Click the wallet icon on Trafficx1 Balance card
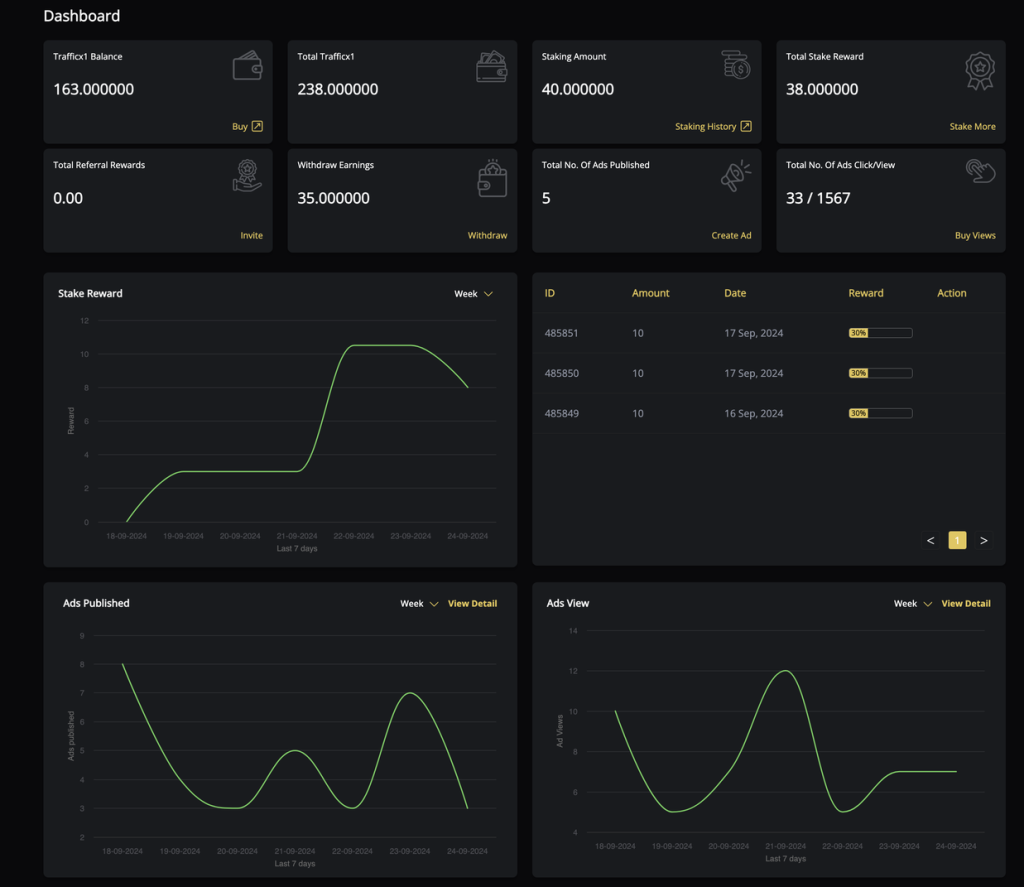The height and width of the screenshot is (887, 1024). (247, 67)
